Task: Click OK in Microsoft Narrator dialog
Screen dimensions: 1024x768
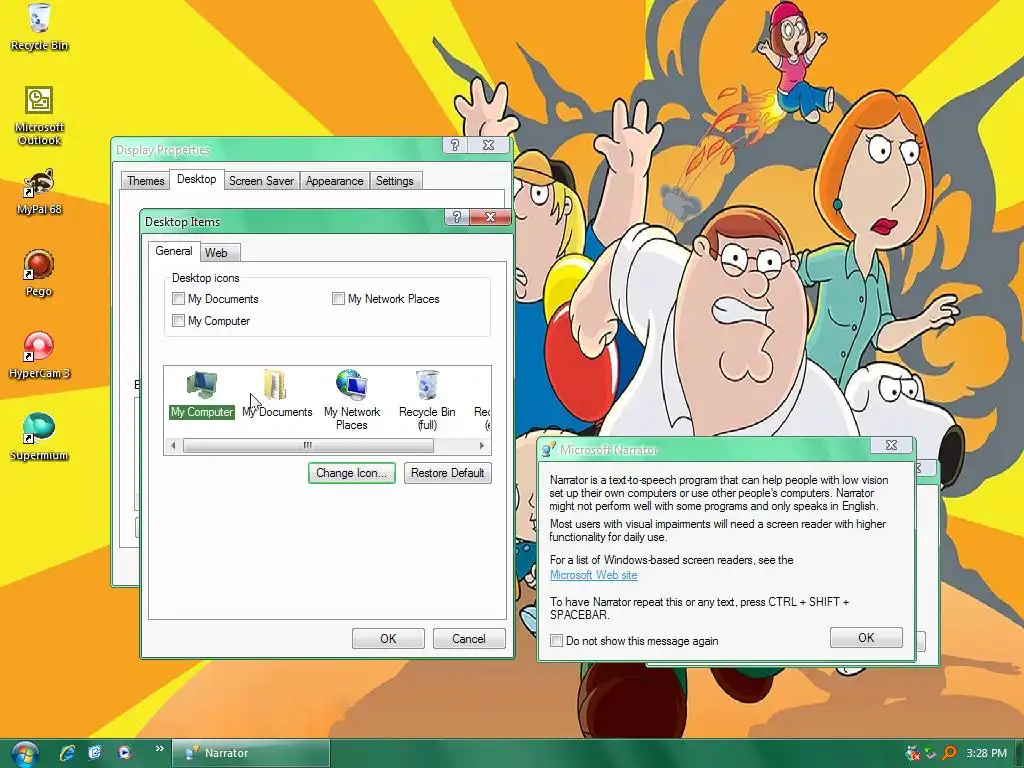Action: [x=866, y=637]
